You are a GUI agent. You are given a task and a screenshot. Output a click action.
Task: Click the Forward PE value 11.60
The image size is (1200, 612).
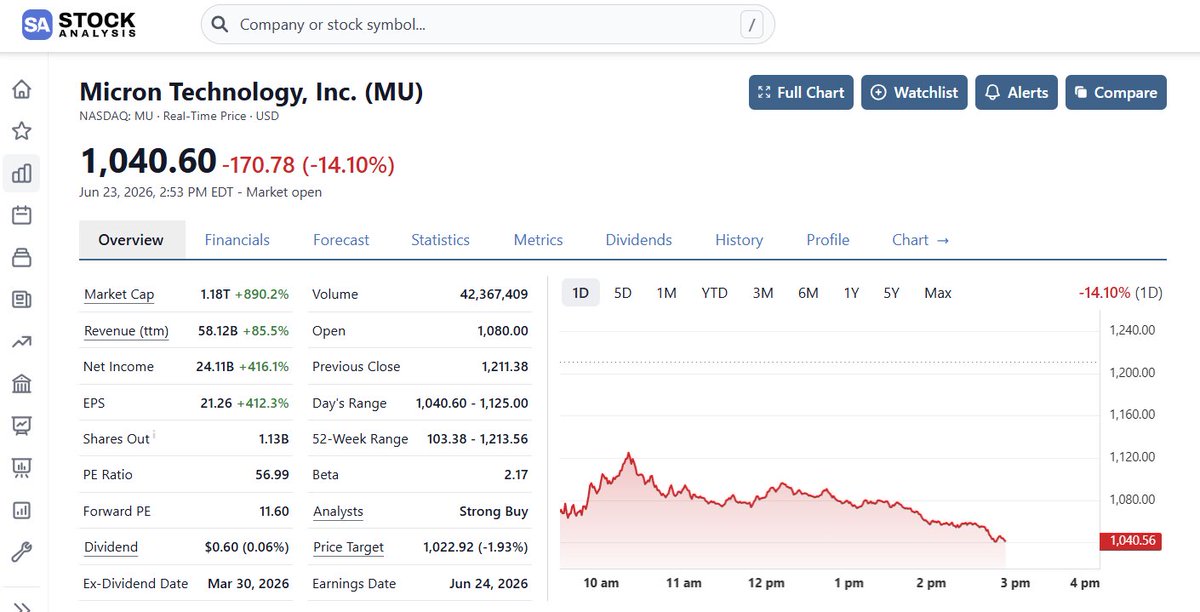[274, 511]
